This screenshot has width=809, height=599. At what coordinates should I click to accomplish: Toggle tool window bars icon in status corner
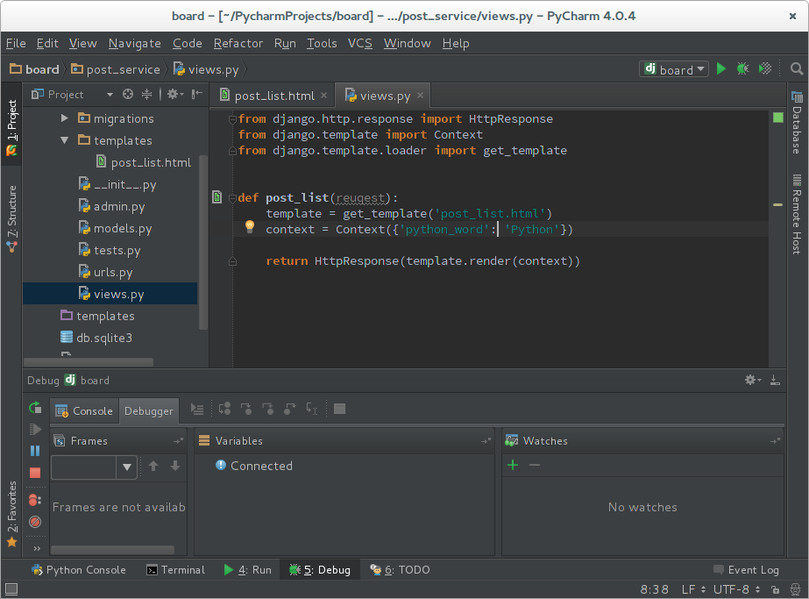pyautogui.click(x=11, y=589)
